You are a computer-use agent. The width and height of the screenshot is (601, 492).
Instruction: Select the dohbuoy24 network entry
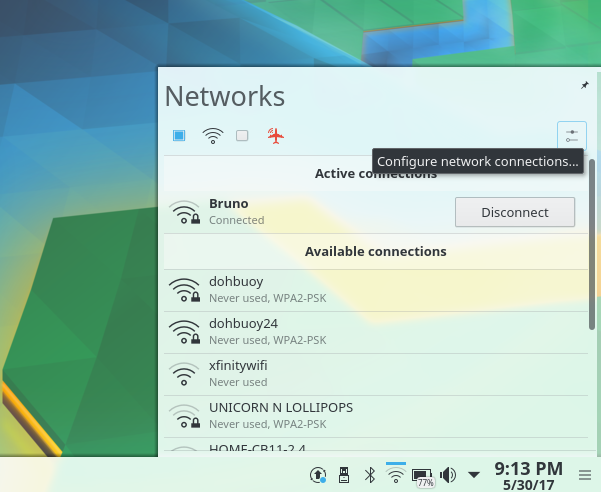pos(370,331)
